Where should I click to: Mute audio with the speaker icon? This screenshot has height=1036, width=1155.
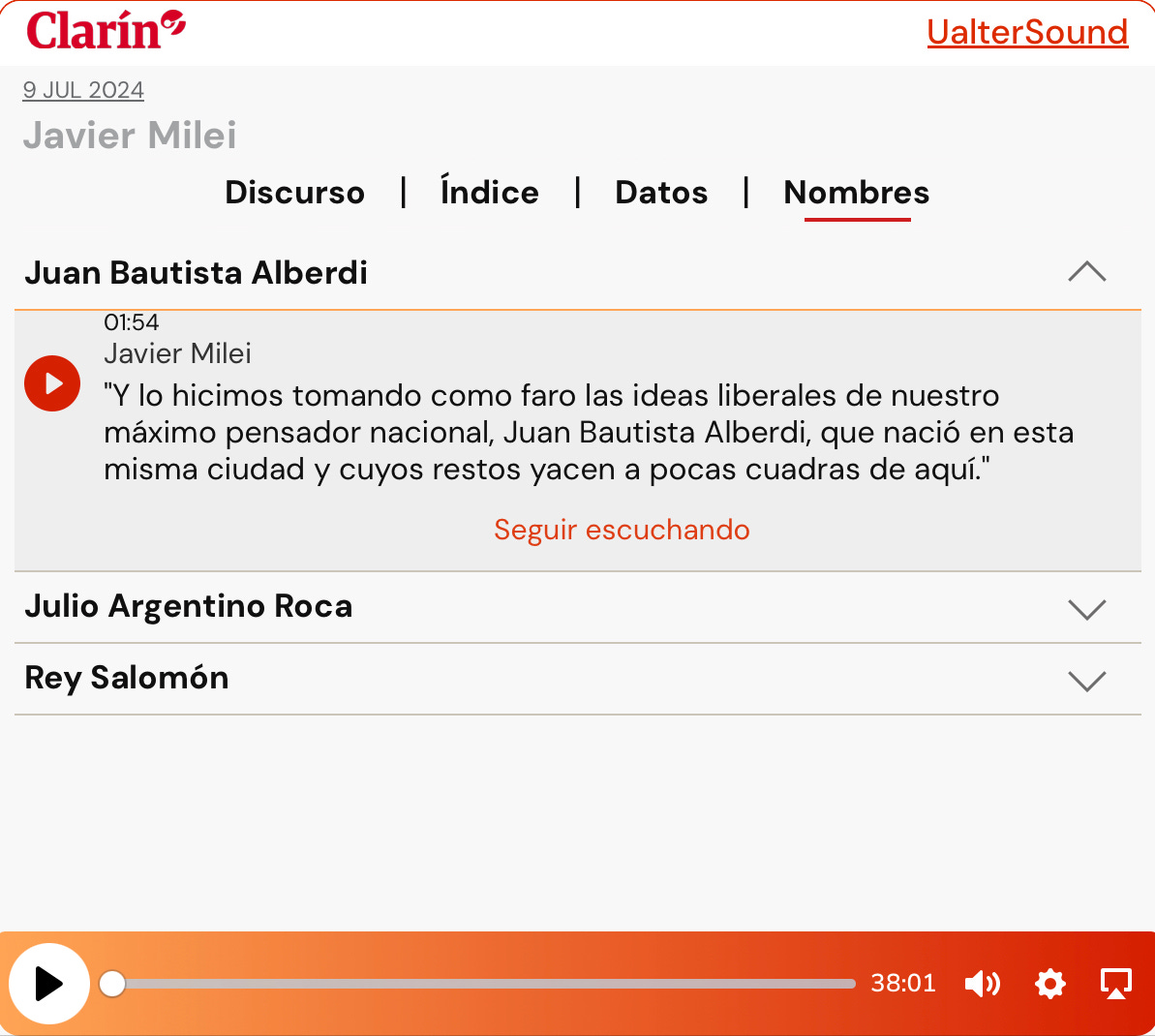click(983, 984)
